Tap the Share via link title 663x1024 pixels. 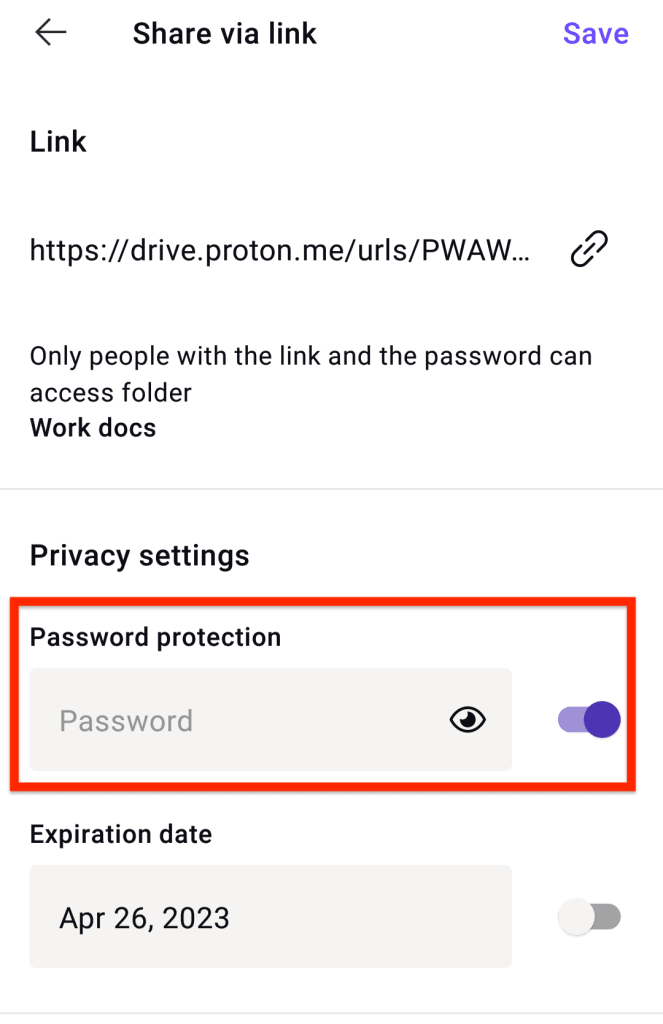224,33
